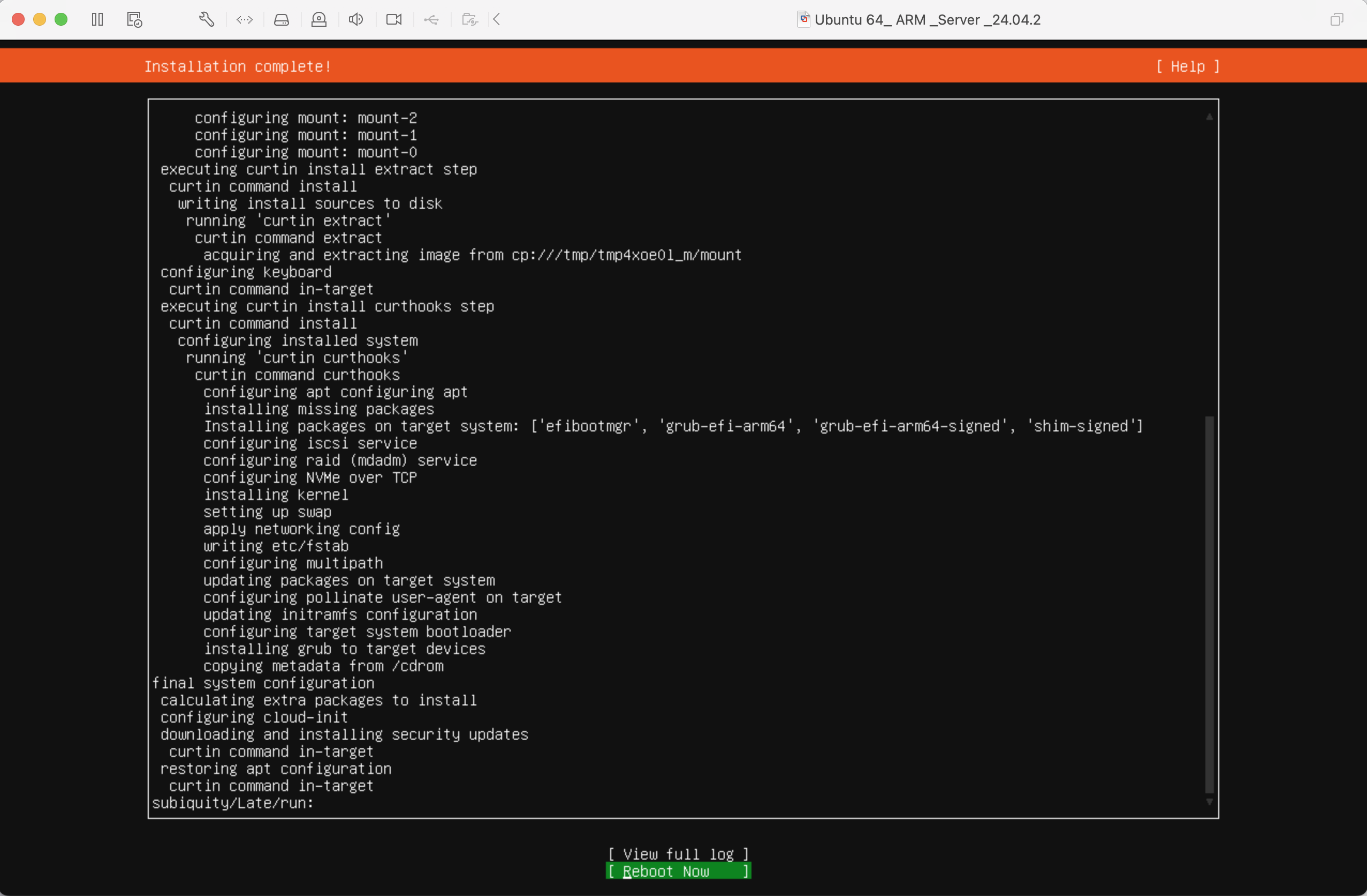Click the 'installing grub to target devices' line

pos(345,649)
